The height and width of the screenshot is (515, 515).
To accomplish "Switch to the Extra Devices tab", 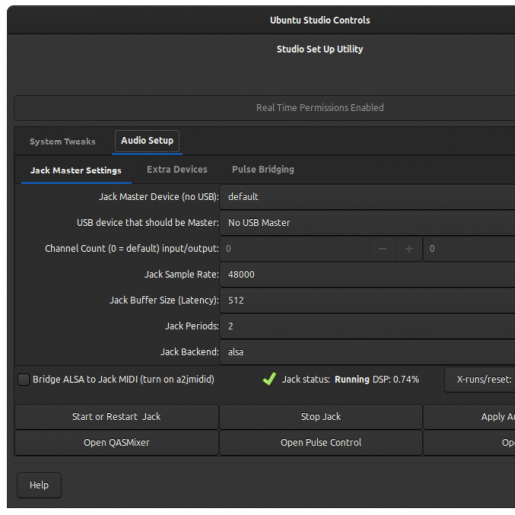I will click(177, 169).
